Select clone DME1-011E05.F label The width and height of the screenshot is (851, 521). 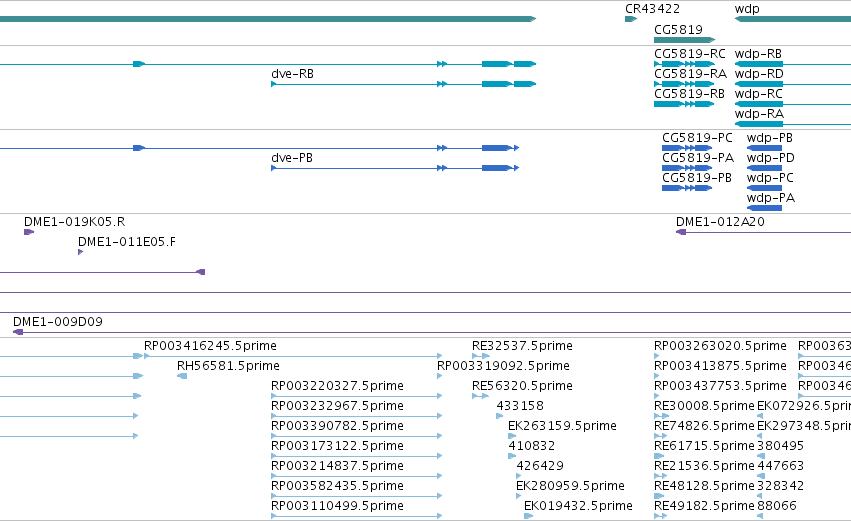127,242
